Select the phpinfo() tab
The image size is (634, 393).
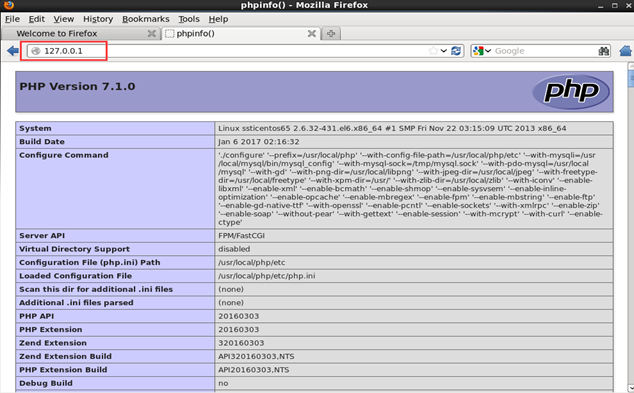241,34
